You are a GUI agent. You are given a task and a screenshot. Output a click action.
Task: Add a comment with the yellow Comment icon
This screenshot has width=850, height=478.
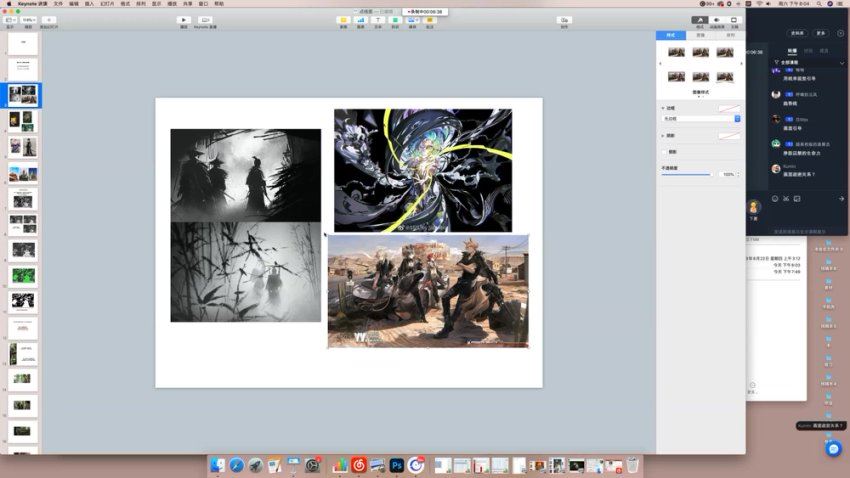click(429, 20)
